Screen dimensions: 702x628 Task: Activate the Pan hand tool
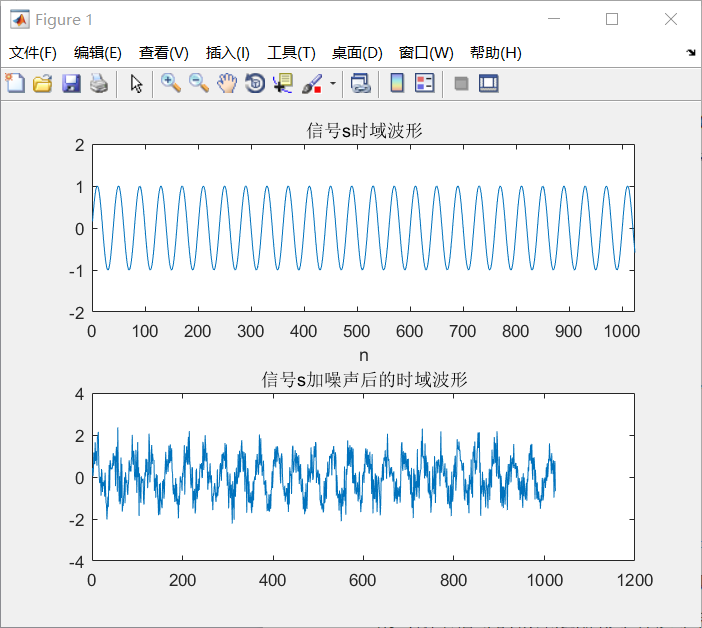click(227, 84)
